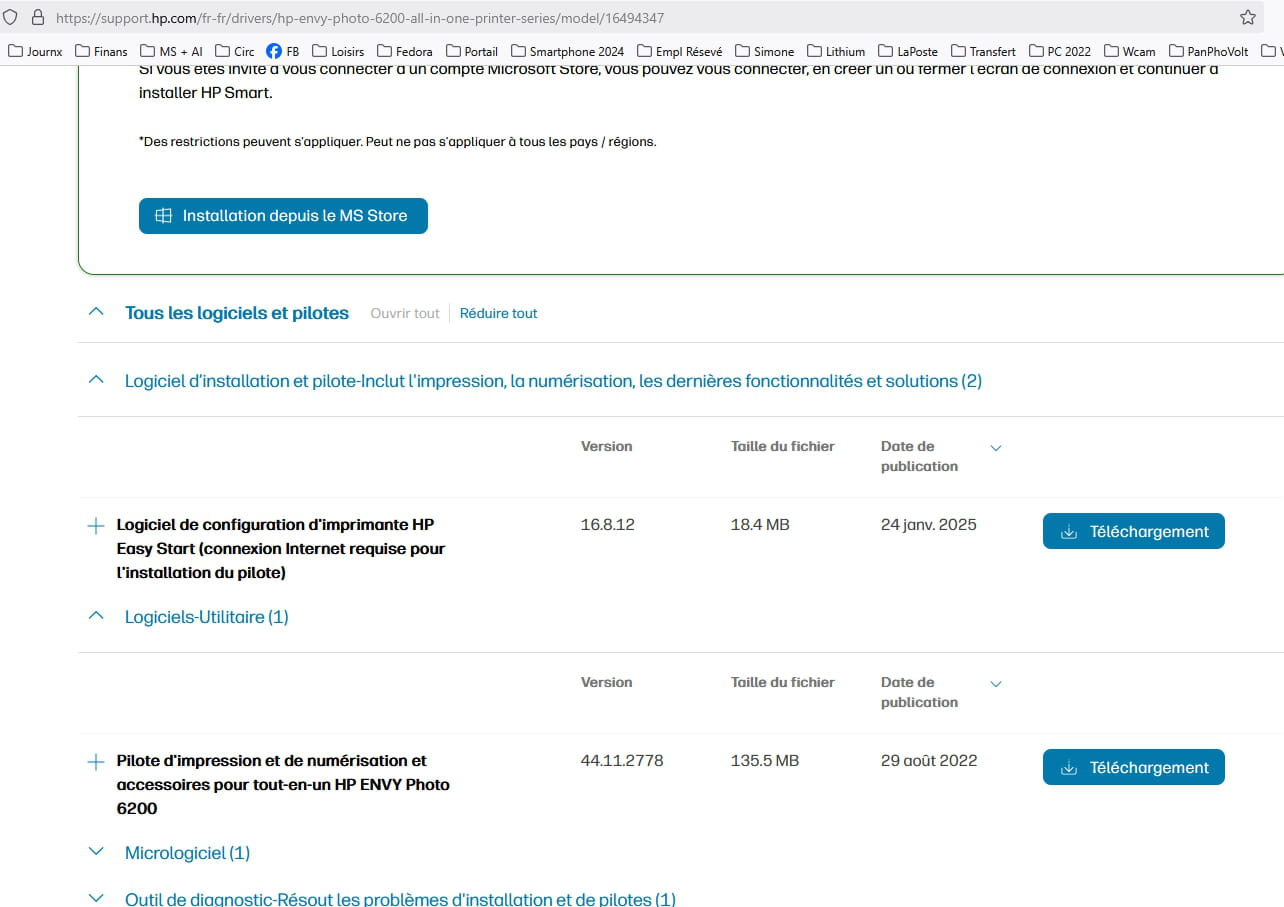The width and height of the screenshot is (1284, 907).
Task: Collapse the Logiciel d'installation et pilote category
Action: (x=96, y=380)
